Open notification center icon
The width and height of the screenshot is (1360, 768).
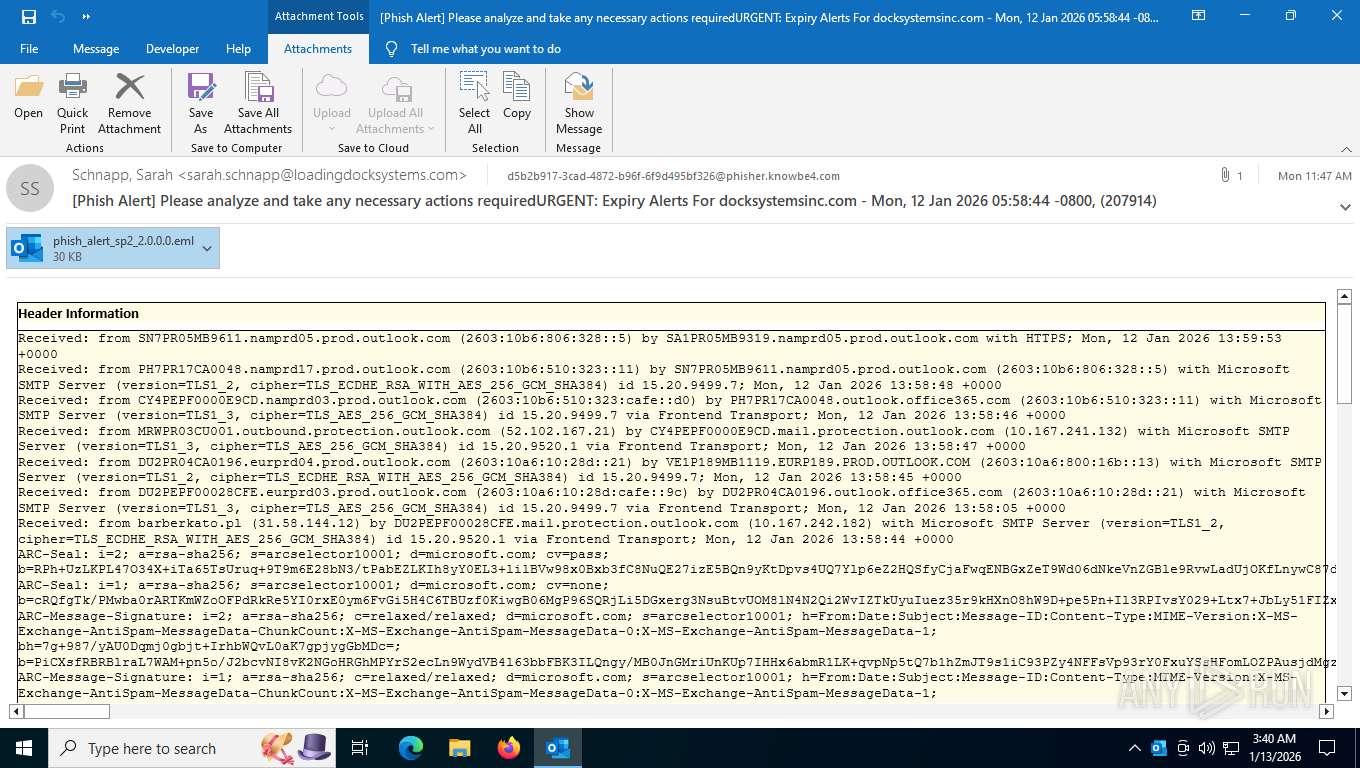(x=1327, y=747)
